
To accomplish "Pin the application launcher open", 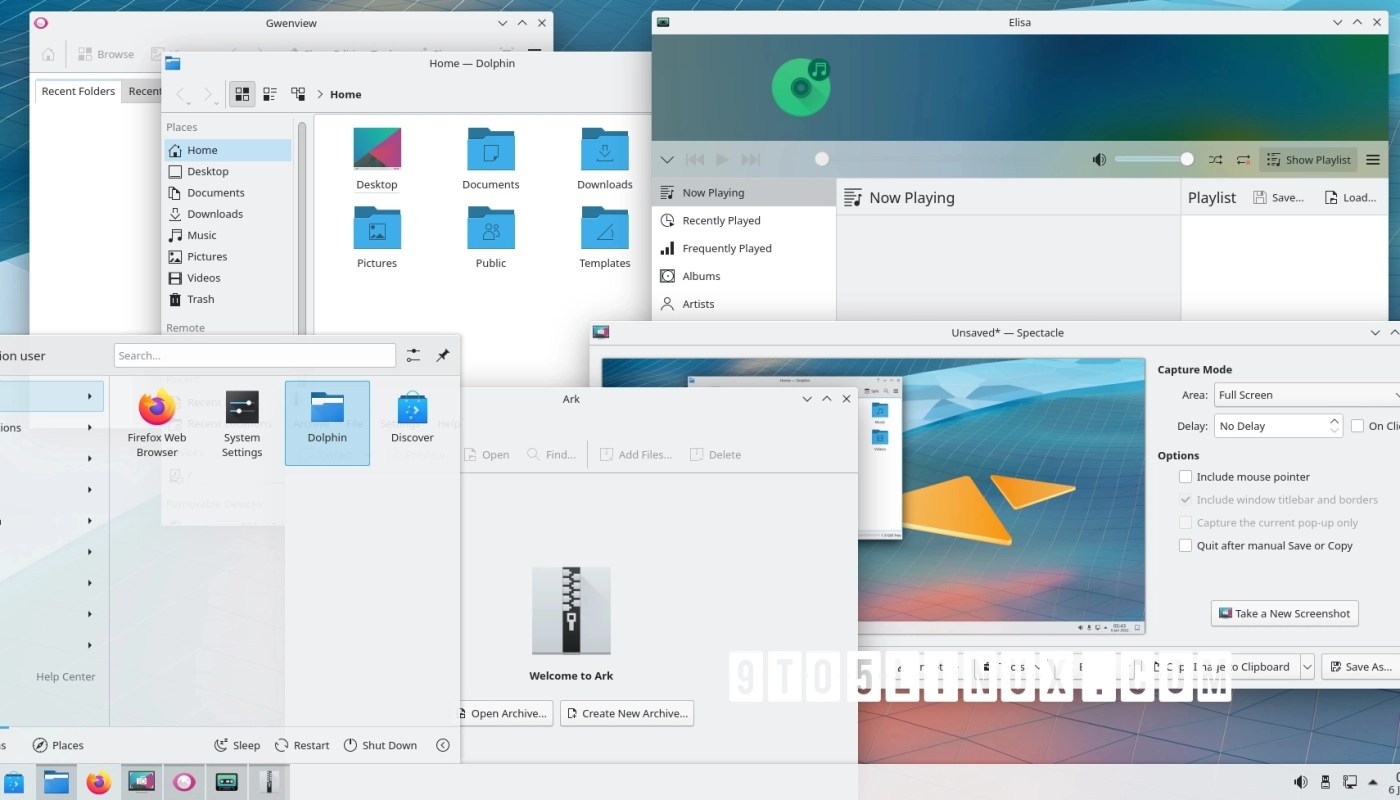I will (x=442, y=355).
